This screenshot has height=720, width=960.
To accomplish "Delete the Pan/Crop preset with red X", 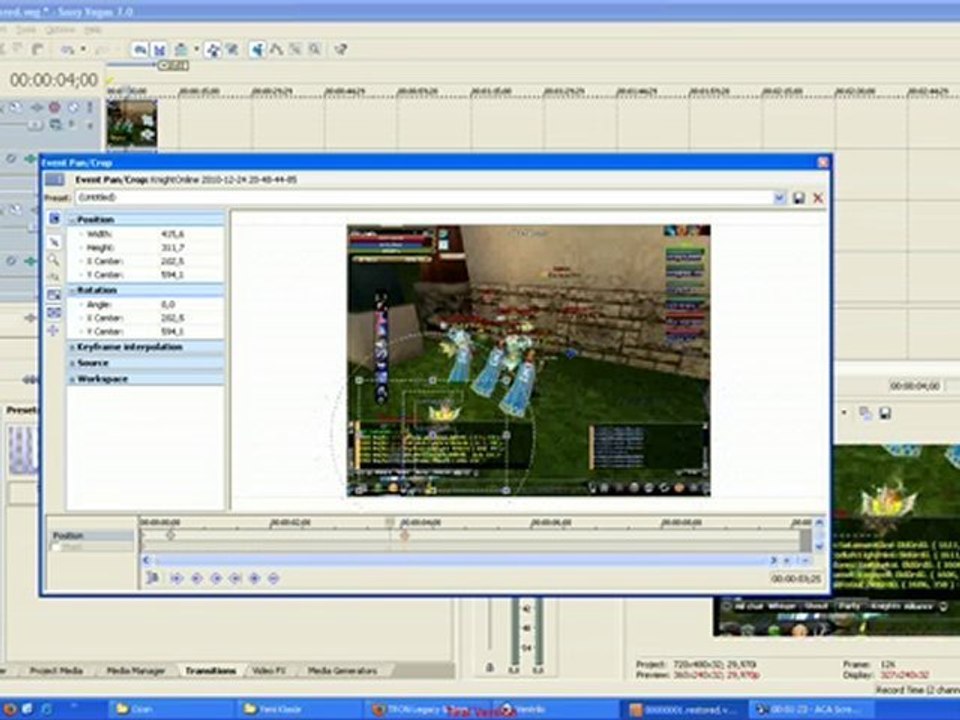I will [x=818, y=198].
